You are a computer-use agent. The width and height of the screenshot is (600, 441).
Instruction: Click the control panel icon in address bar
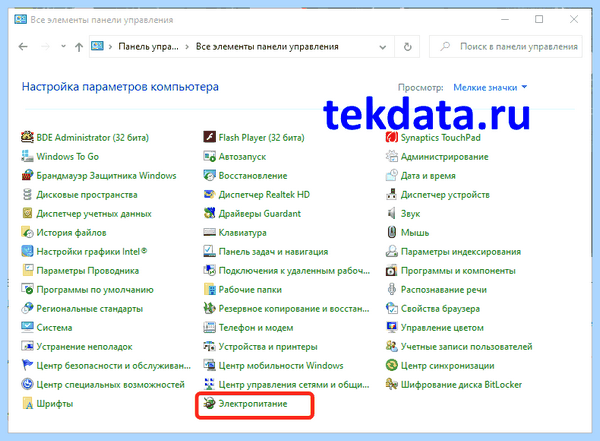97,46
